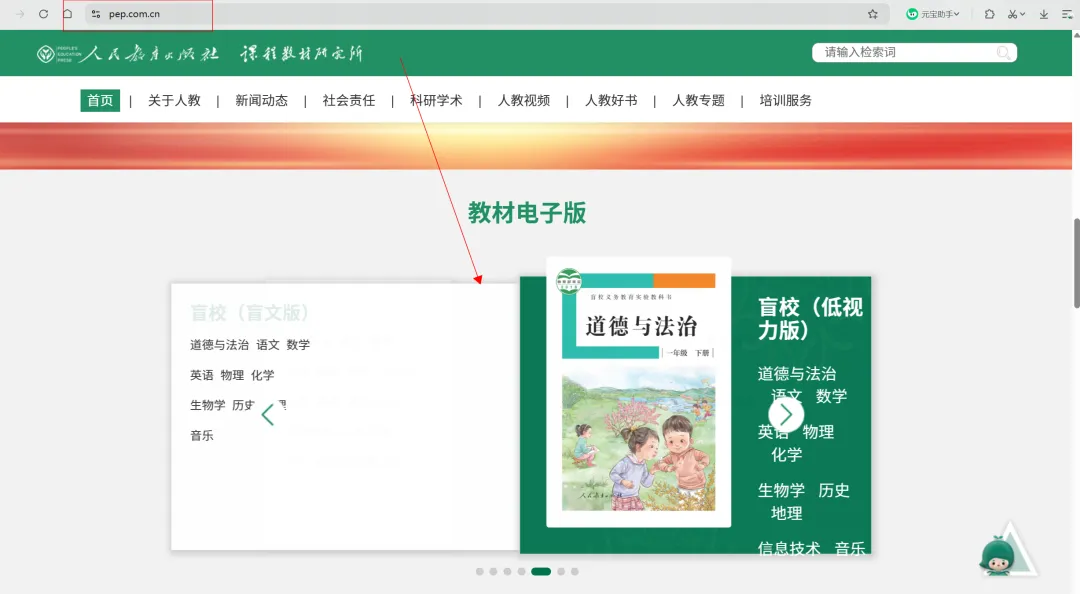The width and height of the screenshot is (1080, 594).
Task: Show previous slide with left chevron
Action: [268, 415]
